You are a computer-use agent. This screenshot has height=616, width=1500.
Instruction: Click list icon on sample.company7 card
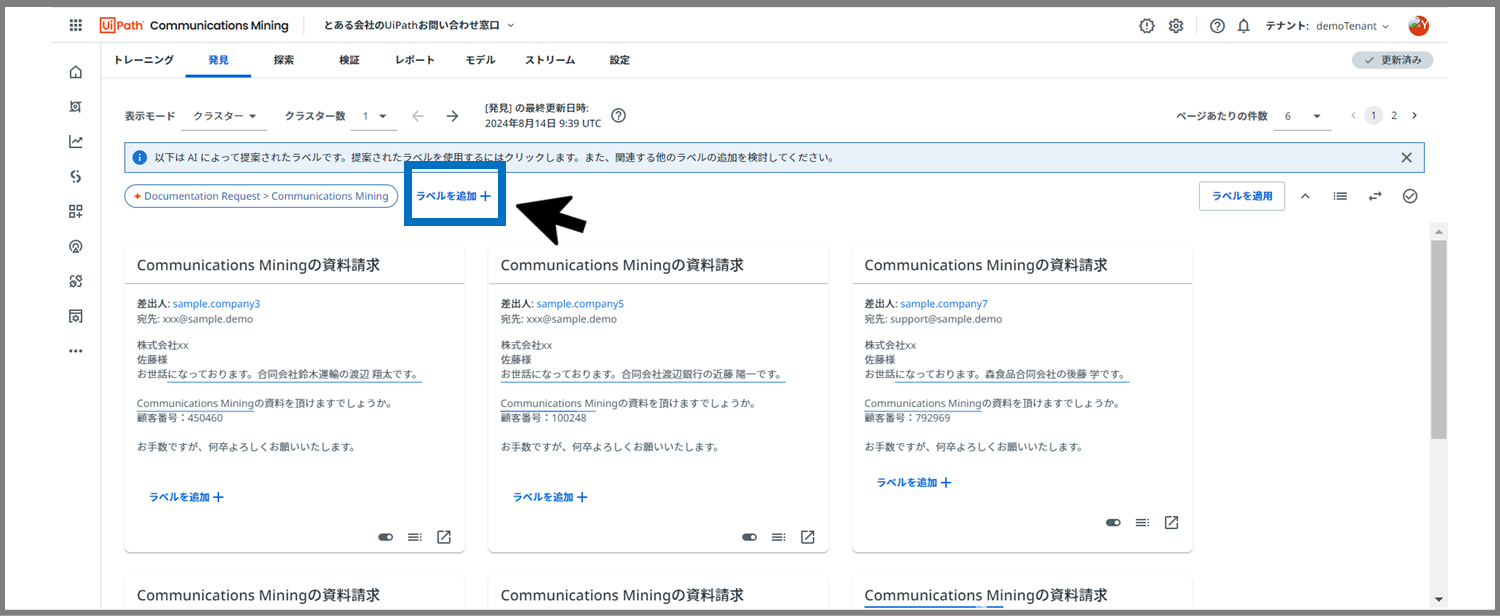(1143, 523)
